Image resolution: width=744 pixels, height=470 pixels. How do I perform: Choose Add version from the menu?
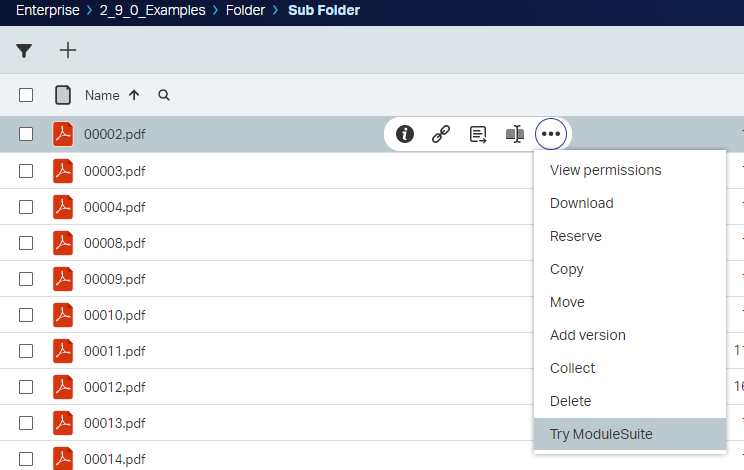pyautogui.click(x=588, y=335)
